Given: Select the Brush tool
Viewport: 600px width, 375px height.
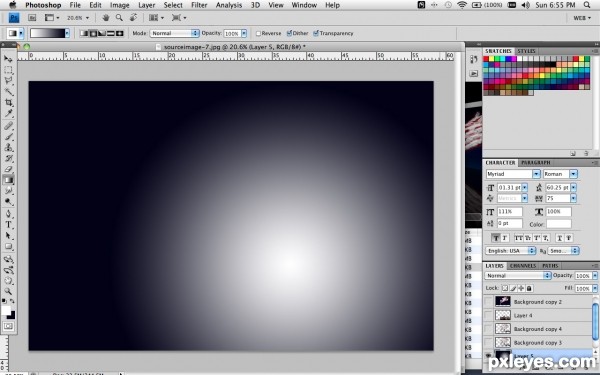Looking at the screenshot, I should tap(8, 137).
